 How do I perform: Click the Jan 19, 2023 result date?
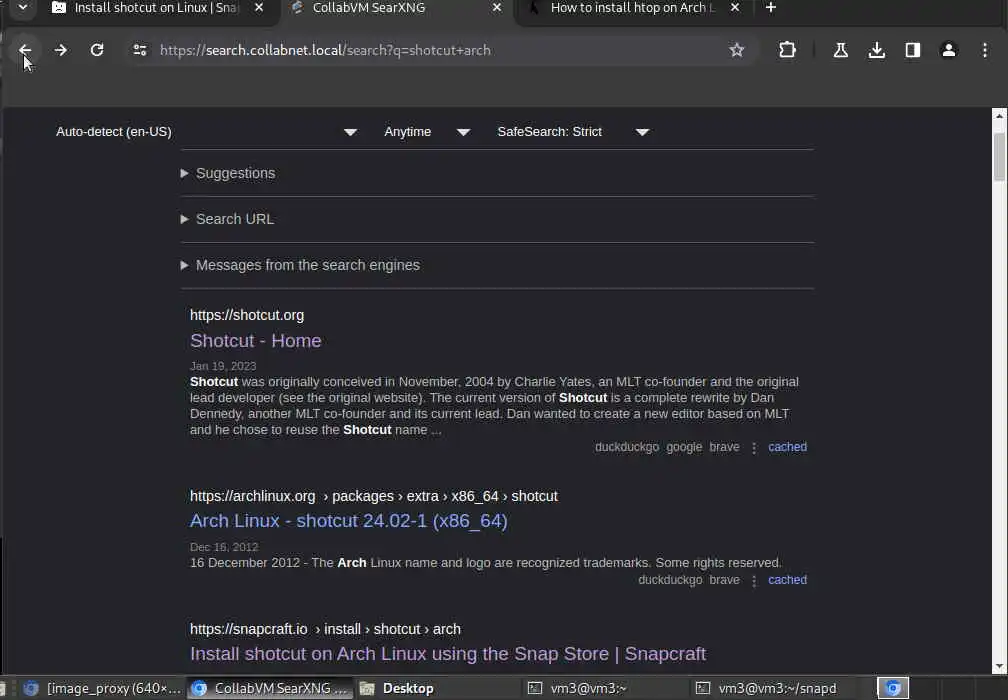tap(222, 366)
